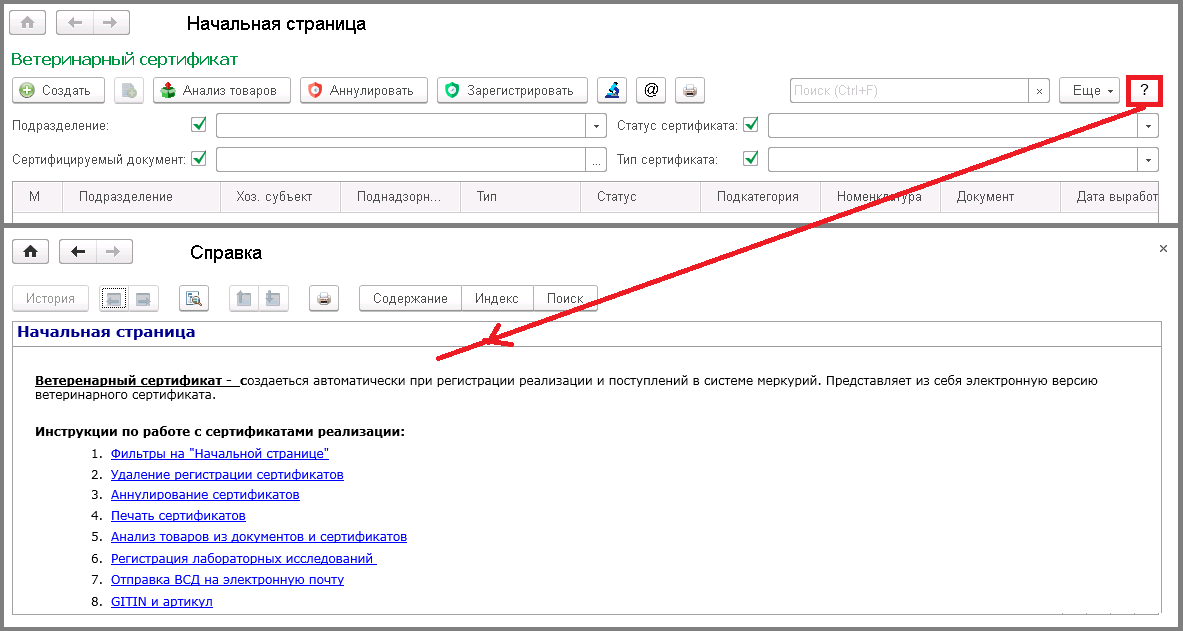Print the help page with printer icon
This screenshot has height=631, width=1183.
[324, 299]
